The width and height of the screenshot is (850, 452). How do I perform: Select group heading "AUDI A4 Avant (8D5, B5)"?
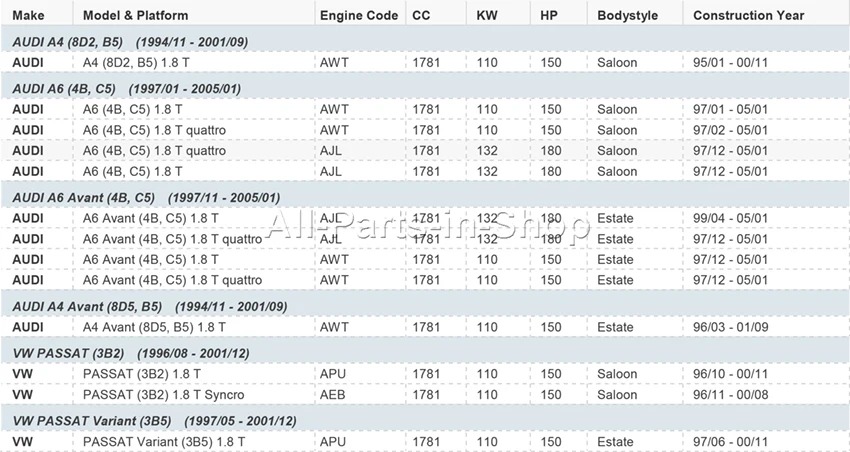coord(87,307)
